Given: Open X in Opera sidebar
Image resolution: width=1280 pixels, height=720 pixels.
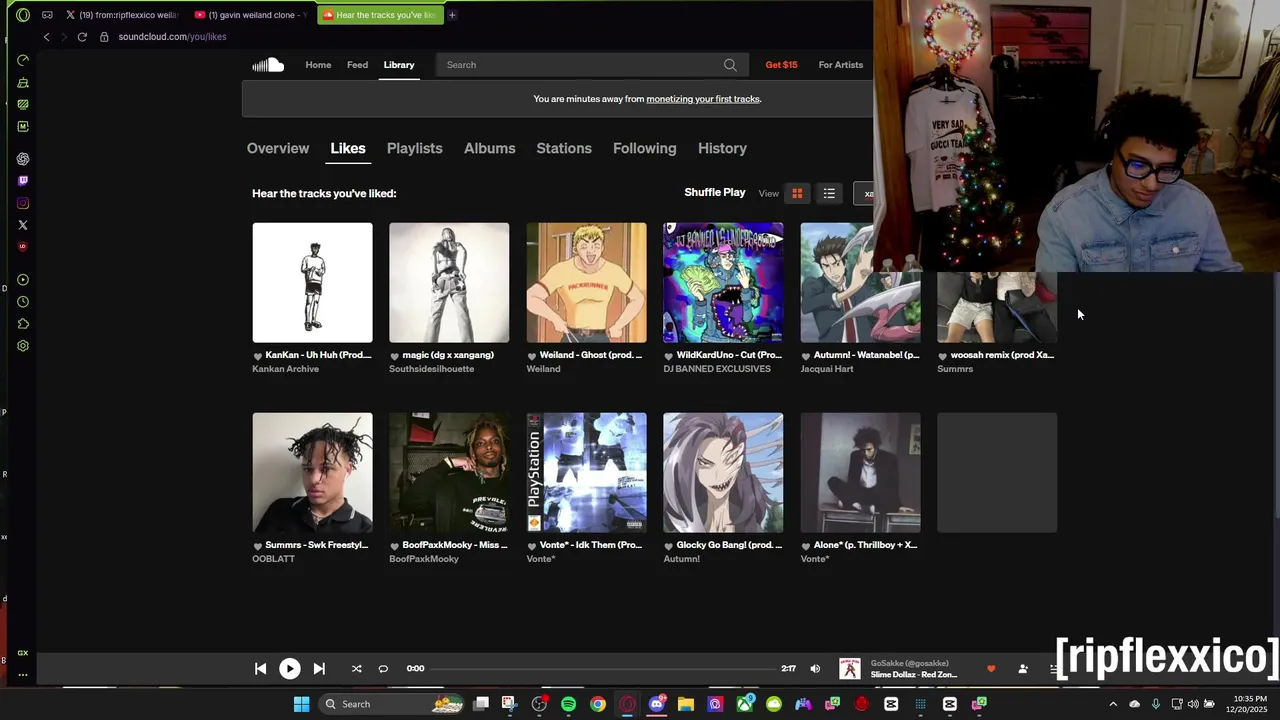Looking at the screenshot, I should point(23,225).
